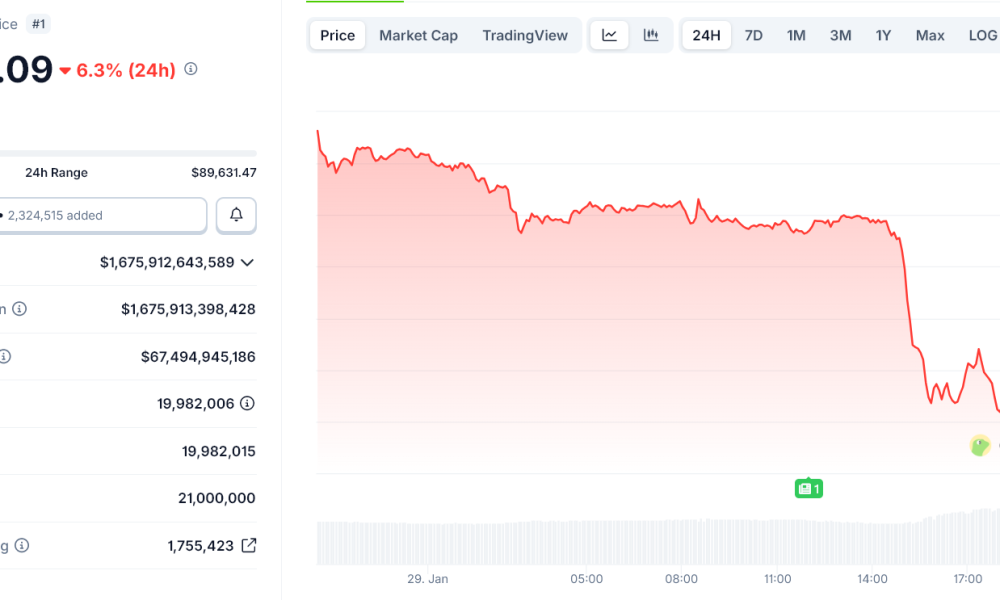The width and height of the screenshot is (1000, 600).
Task: Select the 1M timeframe option
Action: pyautogui.click(x=796, y=34)
